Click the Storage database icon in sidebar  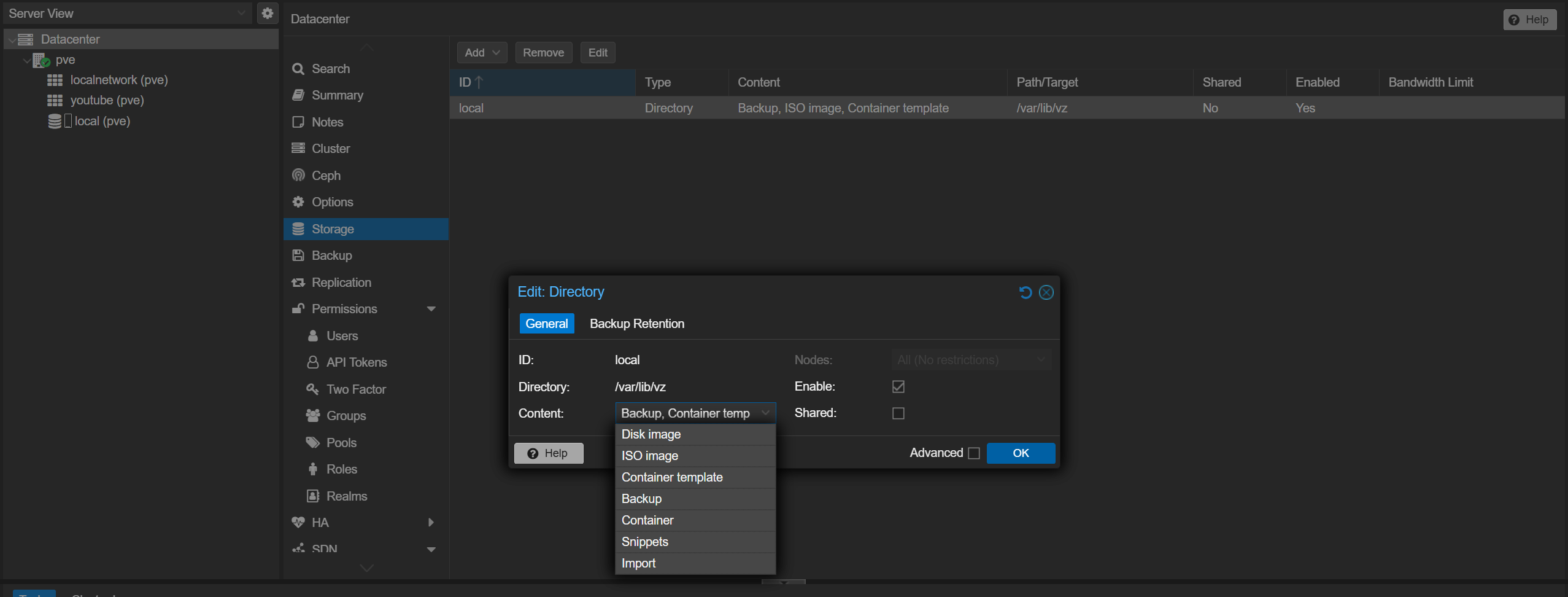point(298,229)
